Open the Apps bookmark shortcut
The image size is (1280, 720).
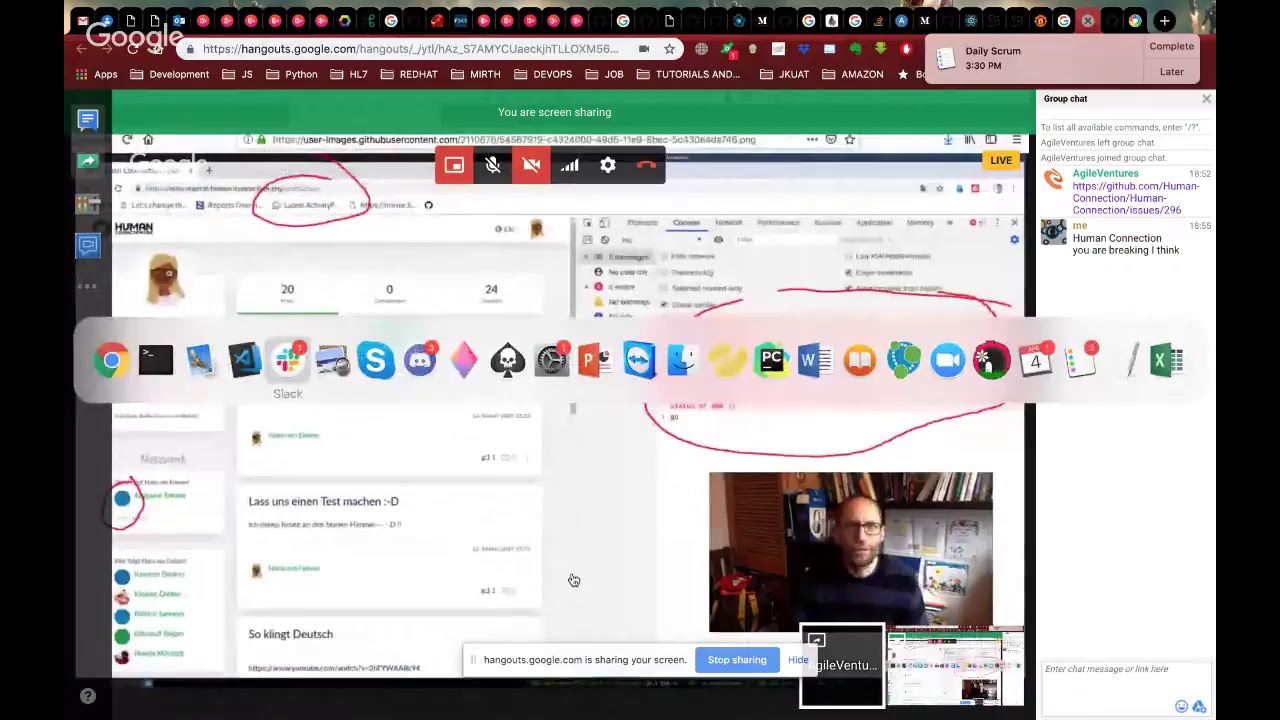[x=98, y=74]
